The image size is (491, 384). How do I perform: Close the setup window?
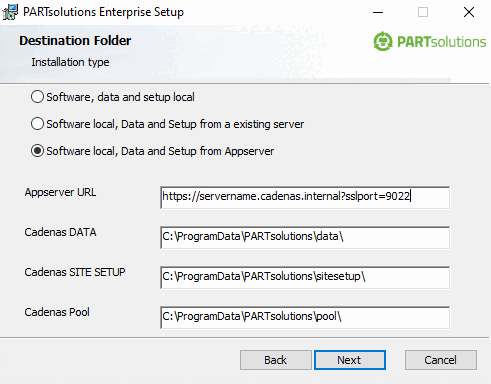click(469, 12)
